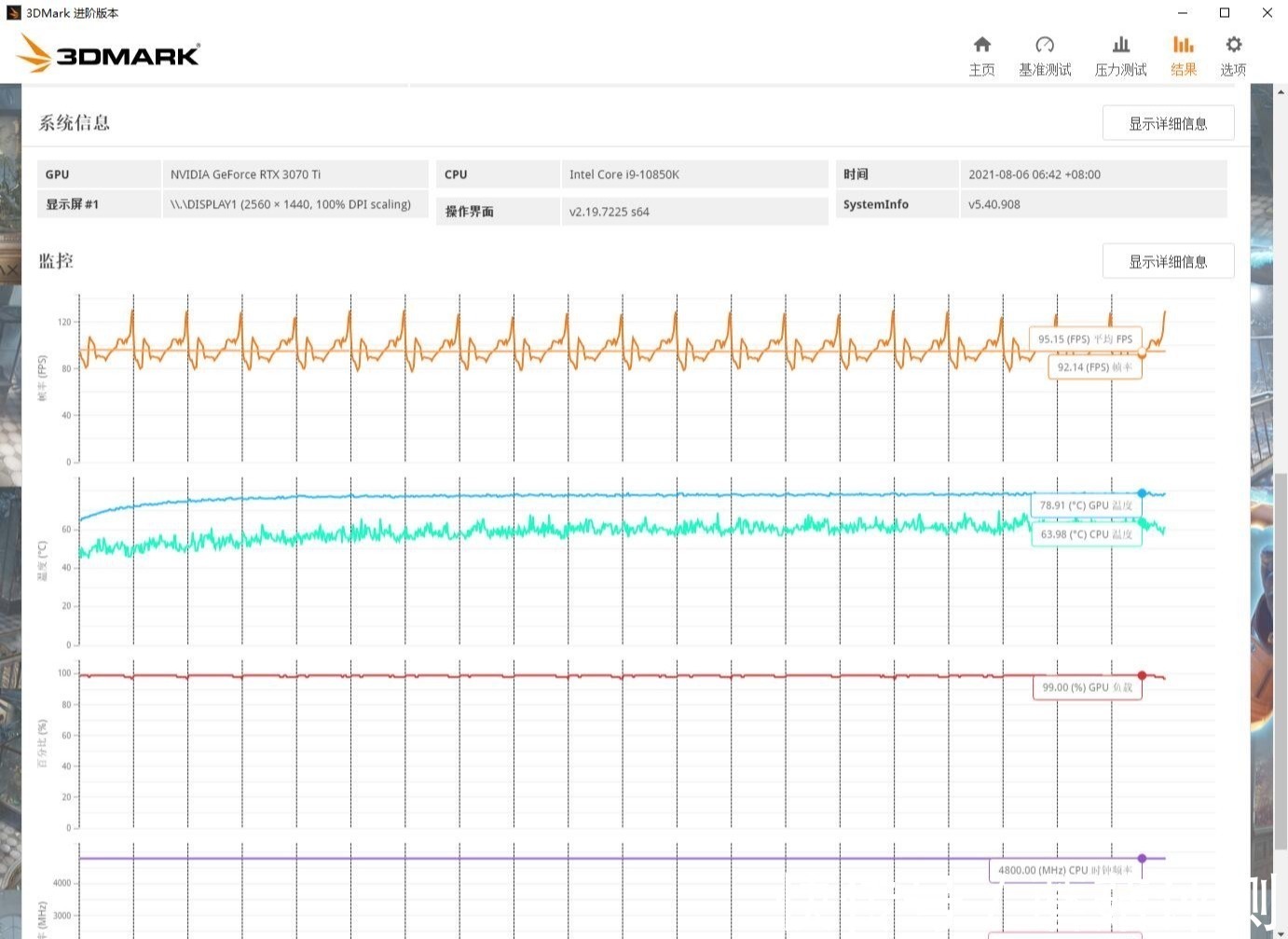
Task: Click the version value v2.19.7225 s64
Action: [x=610, y=212]
